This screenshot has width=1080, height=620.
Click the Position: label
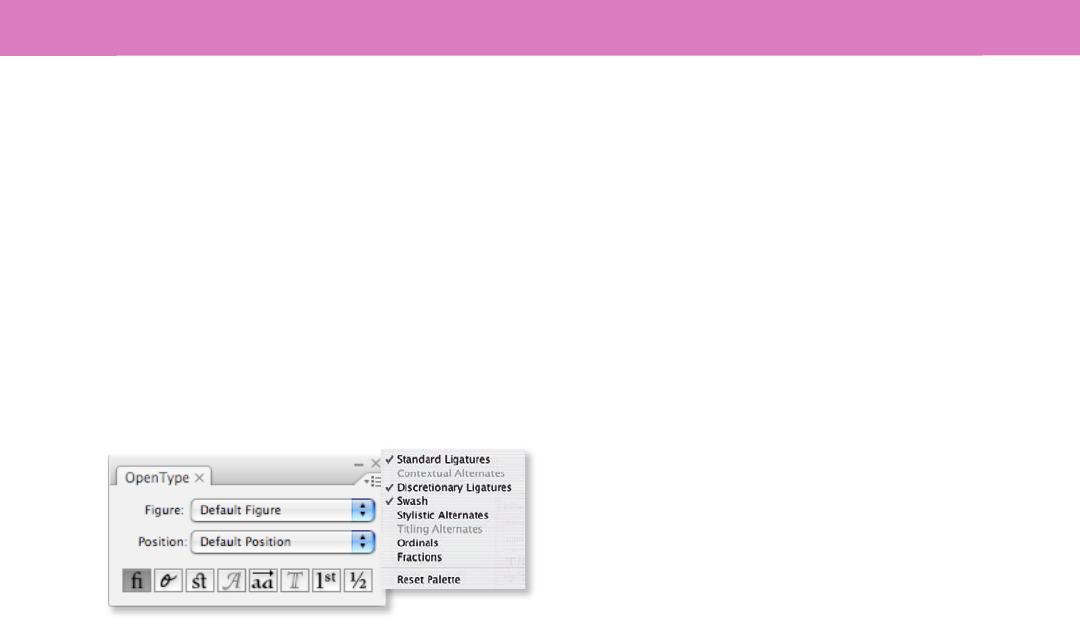[163, 541]
